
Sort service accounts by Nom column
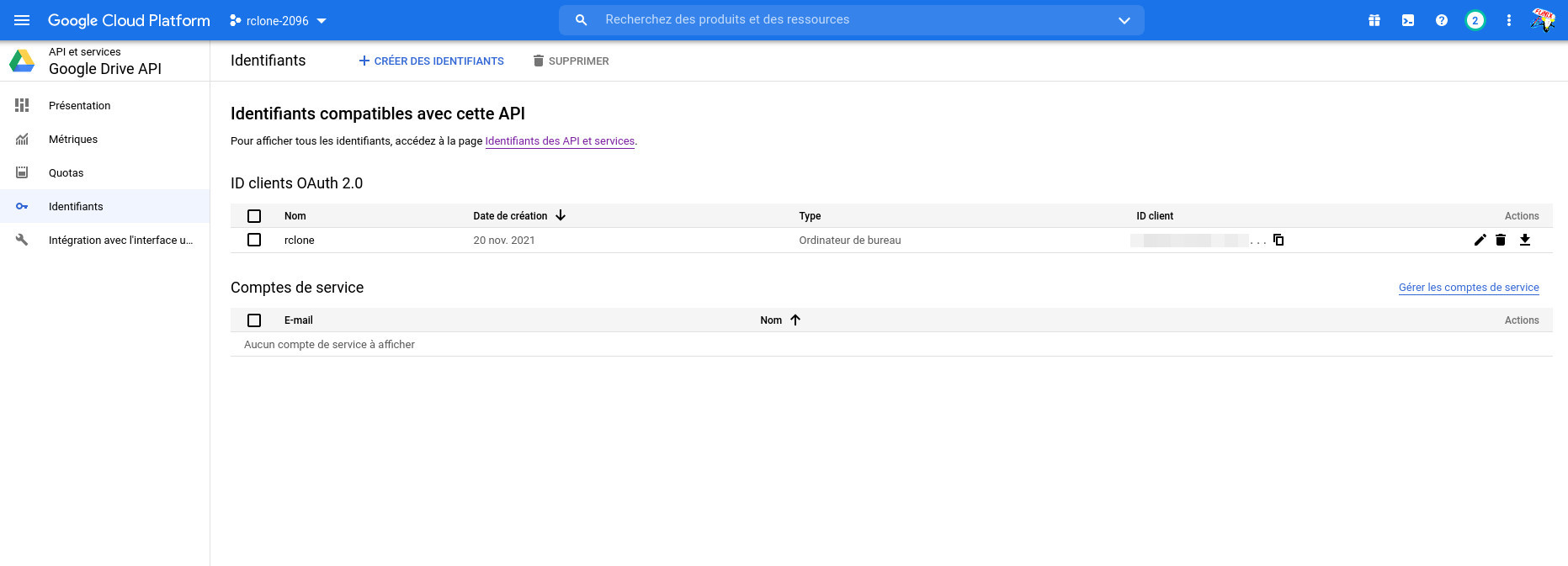pos(771,320)
